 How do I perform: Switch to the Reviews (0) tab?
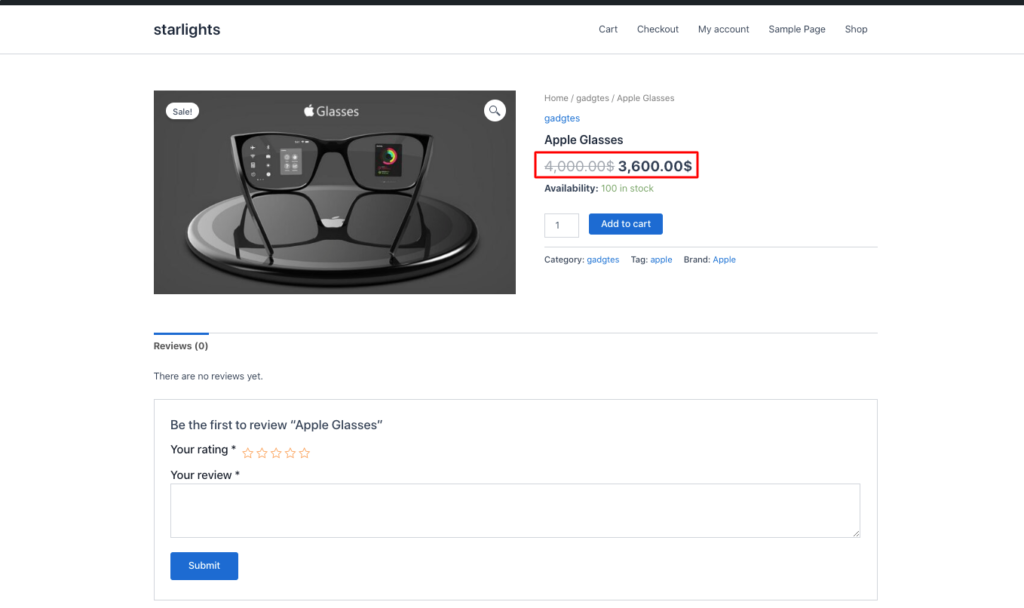[180, 345]
